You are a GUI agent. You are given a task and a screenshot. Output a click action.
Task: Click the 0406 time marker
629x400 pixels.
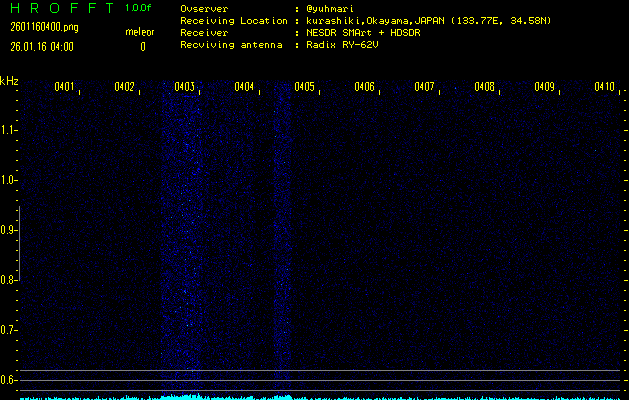click(x=364, y=87)
